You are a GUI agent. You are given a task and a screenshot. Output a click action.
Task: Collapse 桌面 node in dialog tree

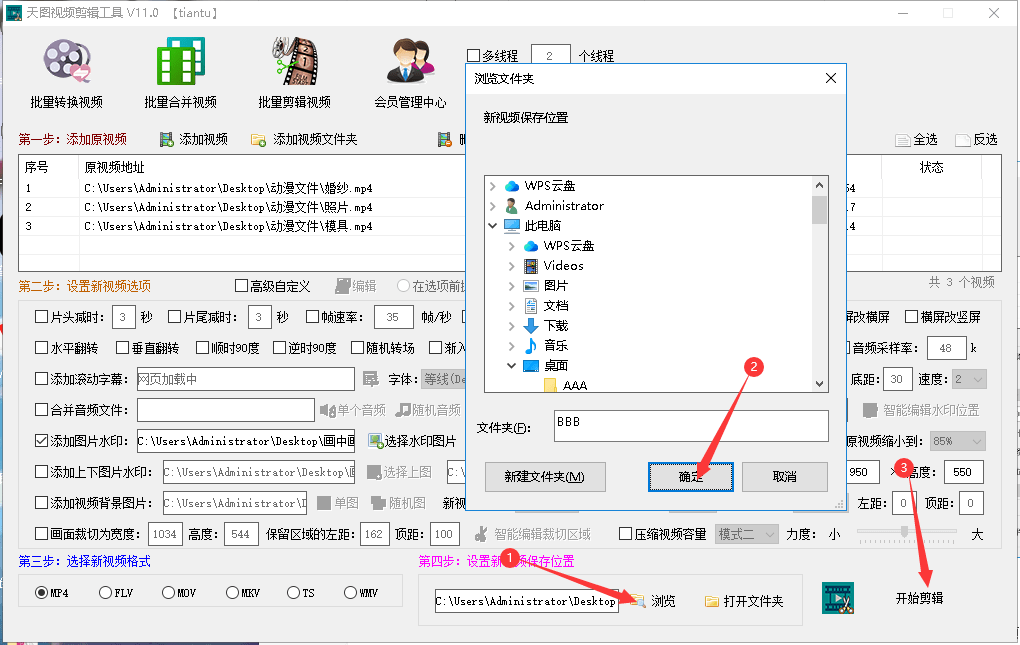click(511, 366)
